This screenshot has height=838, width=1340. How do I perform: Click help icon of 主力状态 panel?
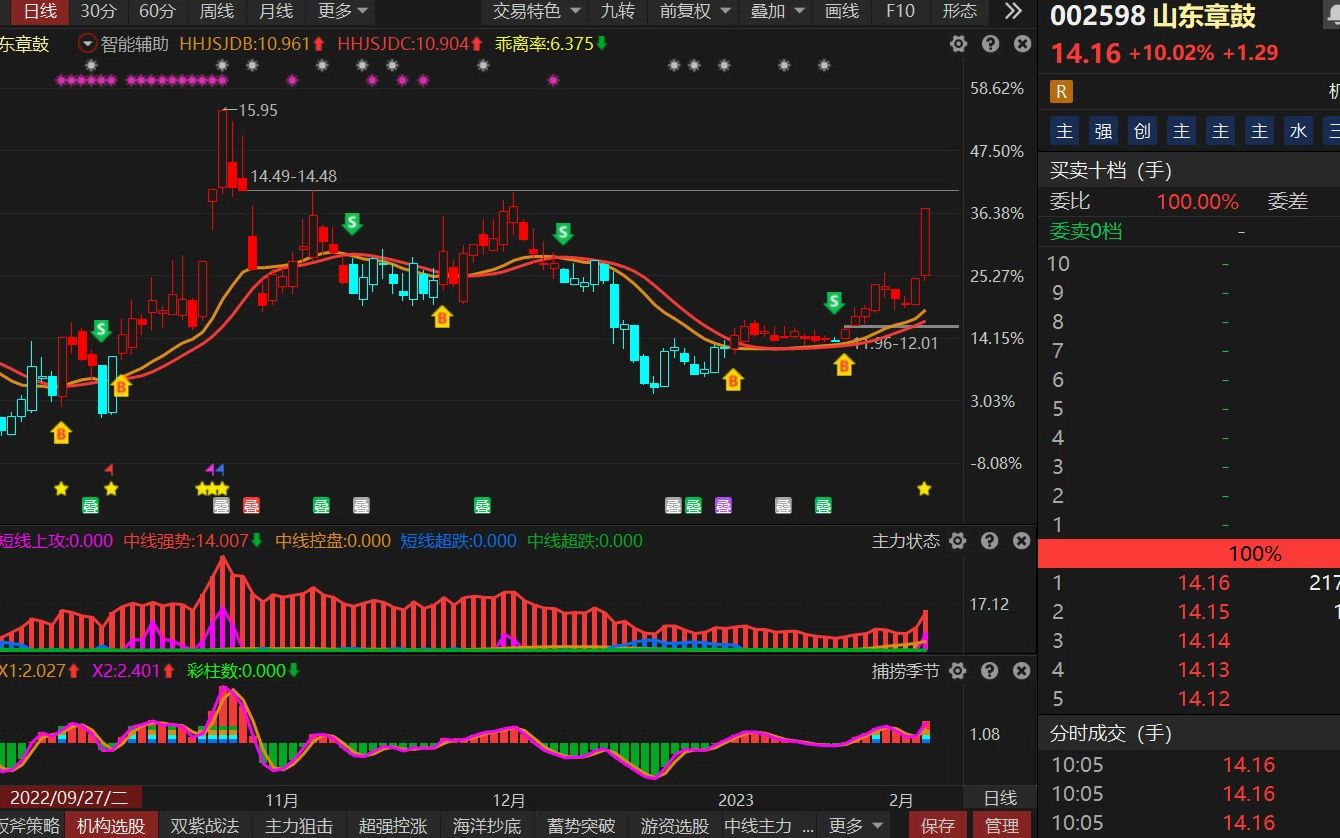click(989, 541)
